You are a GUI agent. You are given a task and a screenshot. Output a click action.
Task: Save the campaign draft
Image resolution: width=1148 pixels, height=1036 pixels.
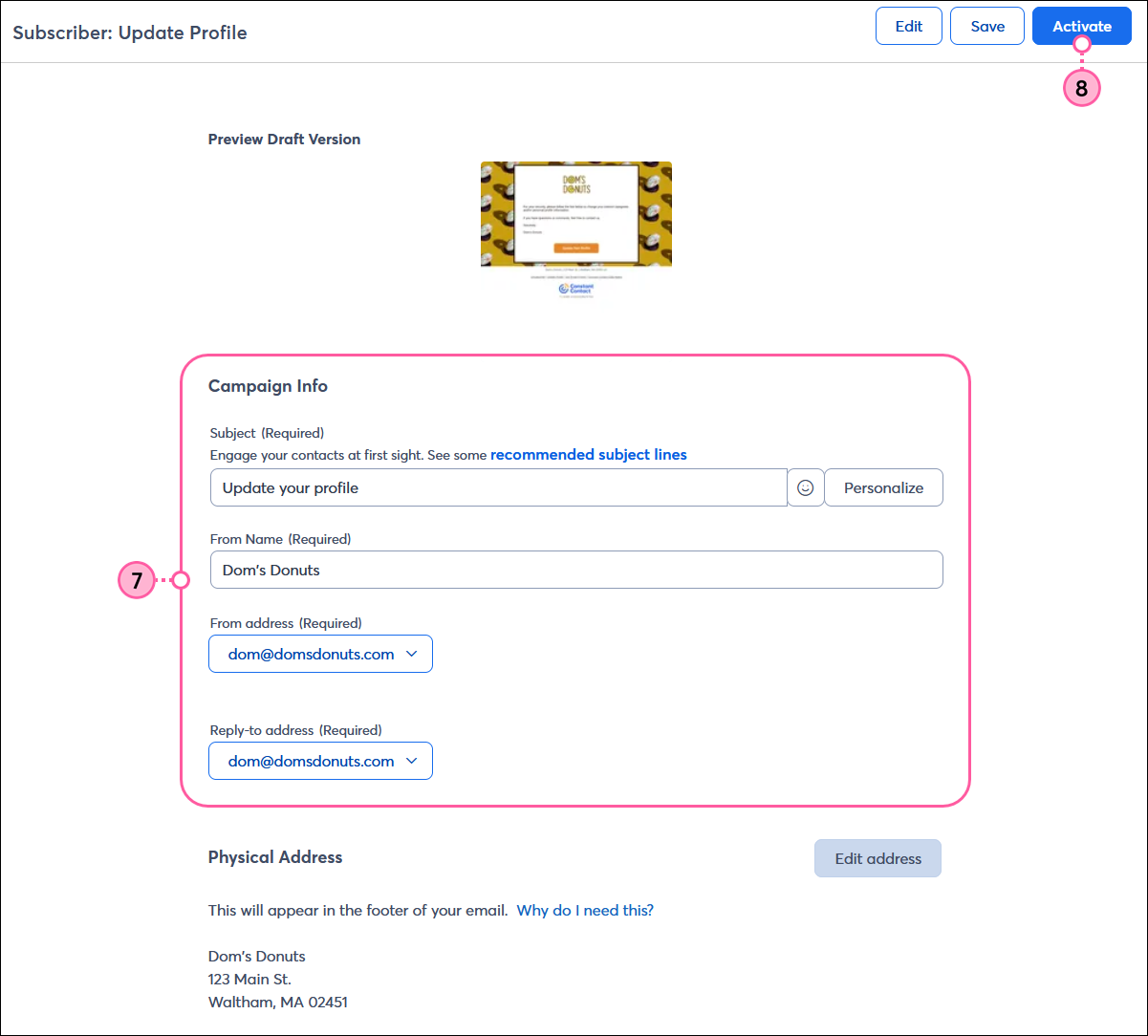(986, 26)
